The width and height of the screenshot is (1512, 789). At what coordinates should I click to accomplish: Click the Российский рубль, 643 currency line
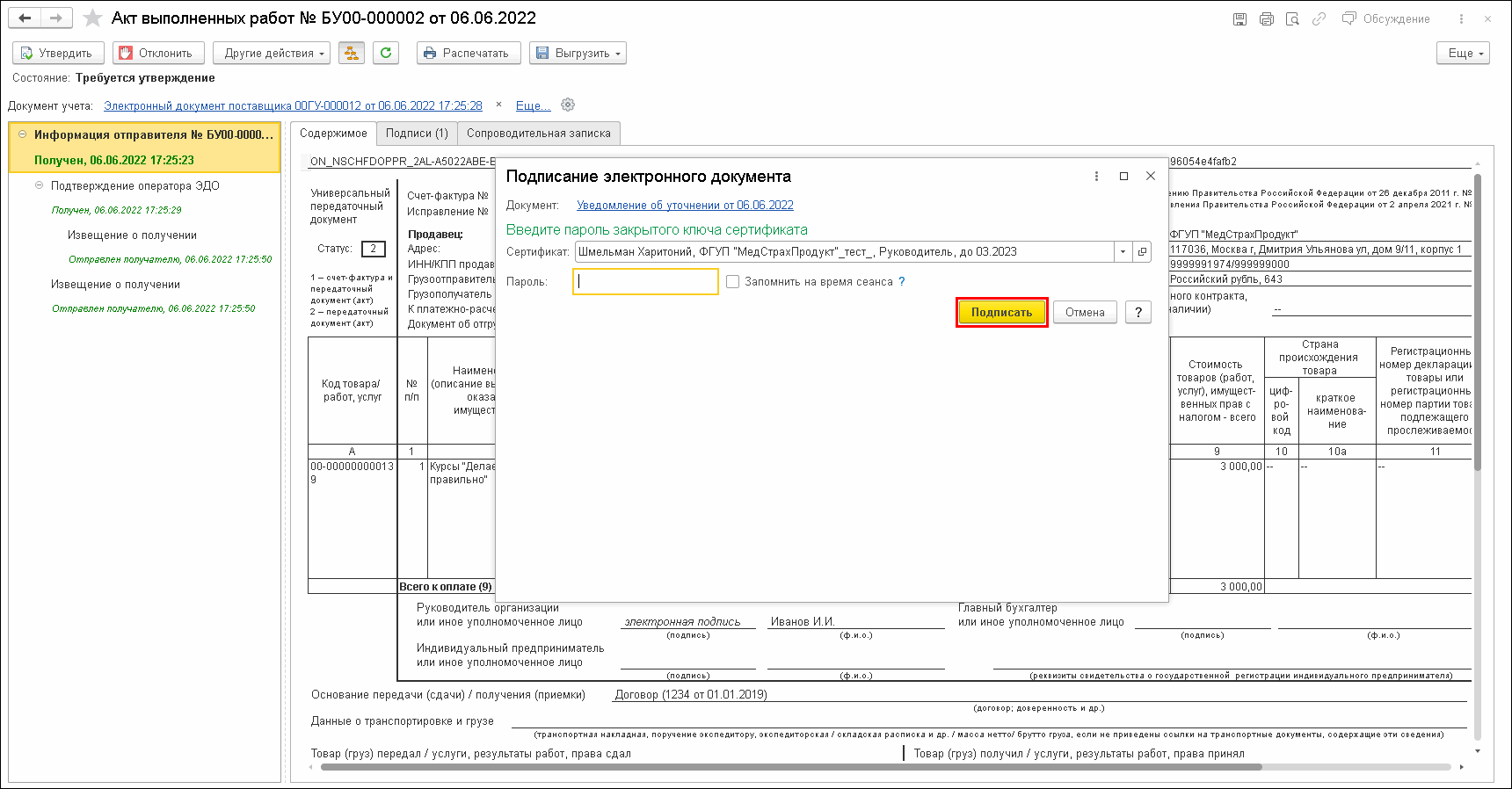point(1226,279)
